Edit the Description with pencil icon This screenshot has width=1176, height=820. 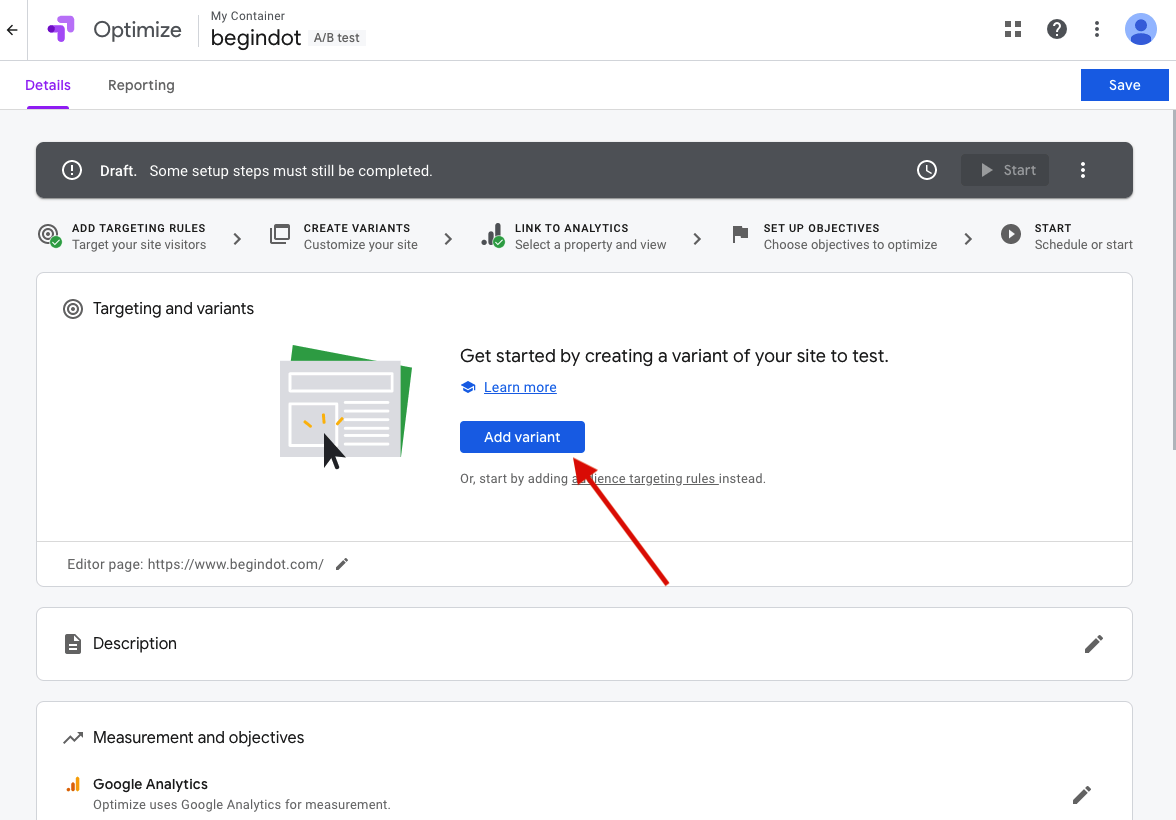(1094, 644)
